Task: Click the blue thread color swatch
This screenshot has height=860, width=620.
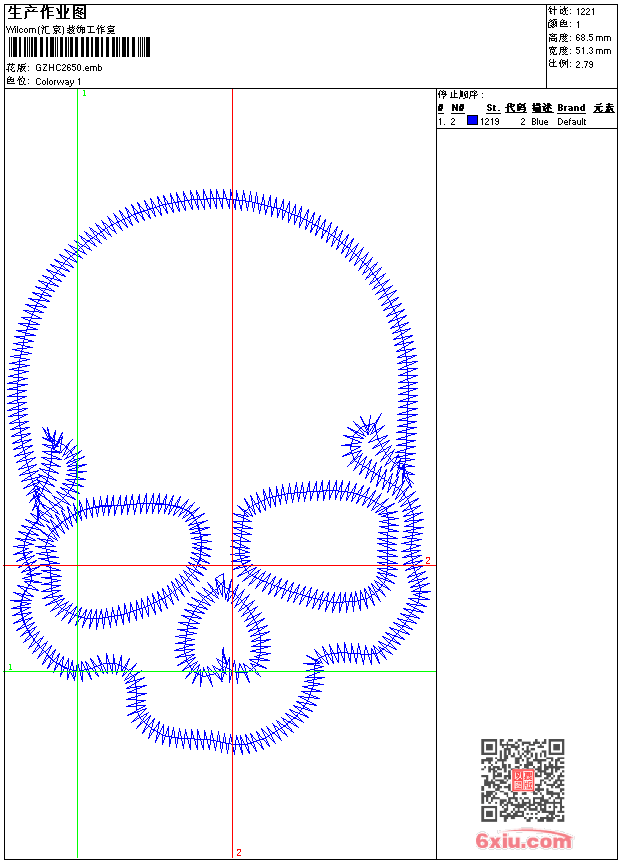Action: pyautogui.click(x=472, y=121)
